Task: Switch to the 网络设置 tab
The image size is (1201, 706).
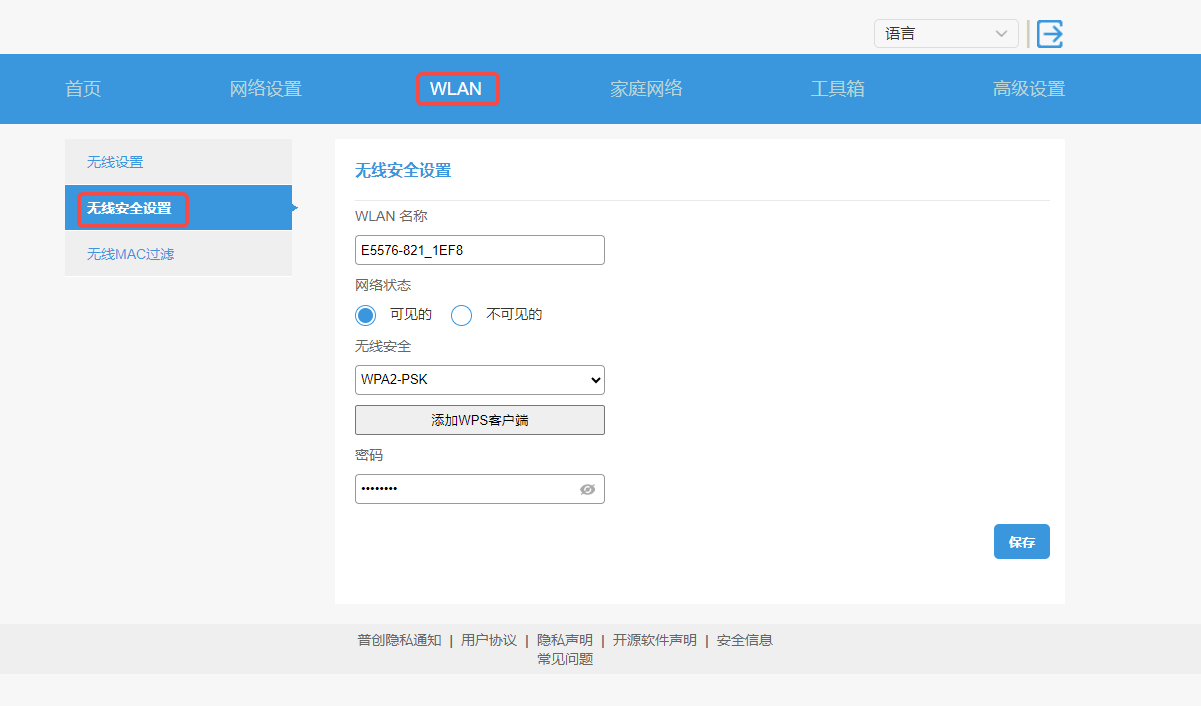Action: click(265, 89)
